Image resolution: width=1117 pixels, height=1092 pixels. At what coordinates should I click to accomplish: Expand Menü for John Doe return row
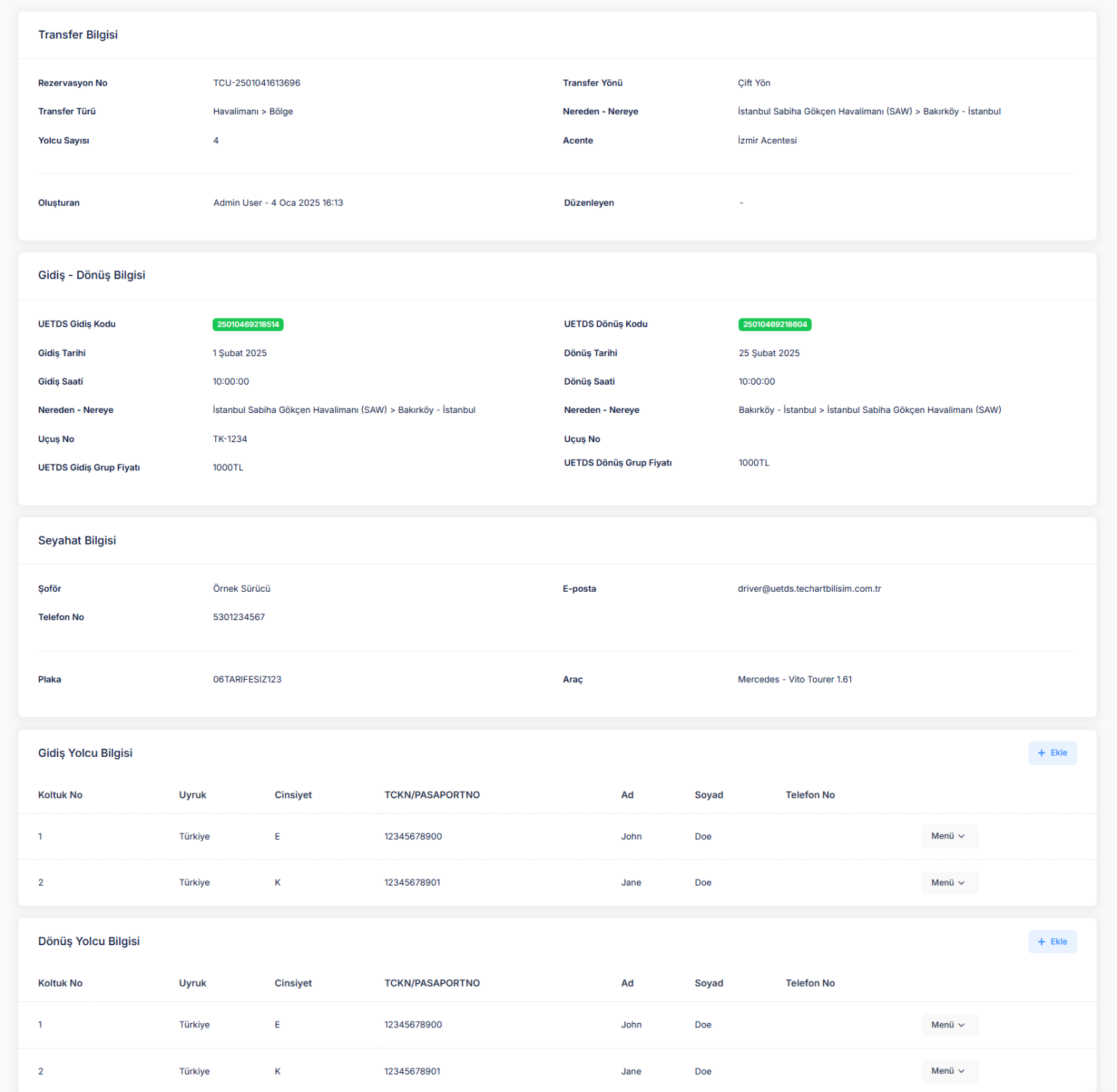click(948, 1024)
